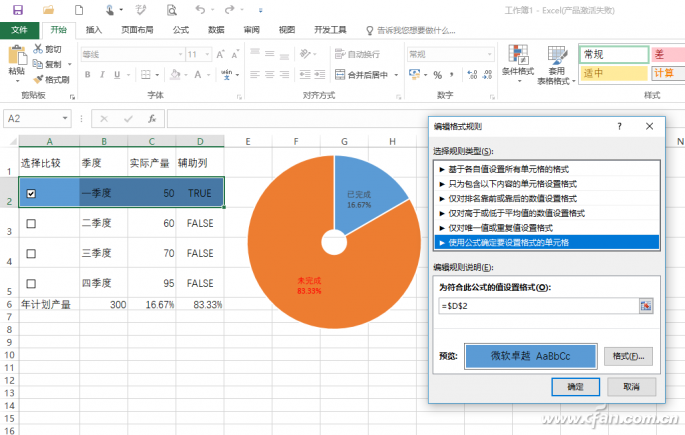The height and width of the screenshot is (435, 685).
Task: Click the Open folder icon in quick access toolbar
Action: 48,10
